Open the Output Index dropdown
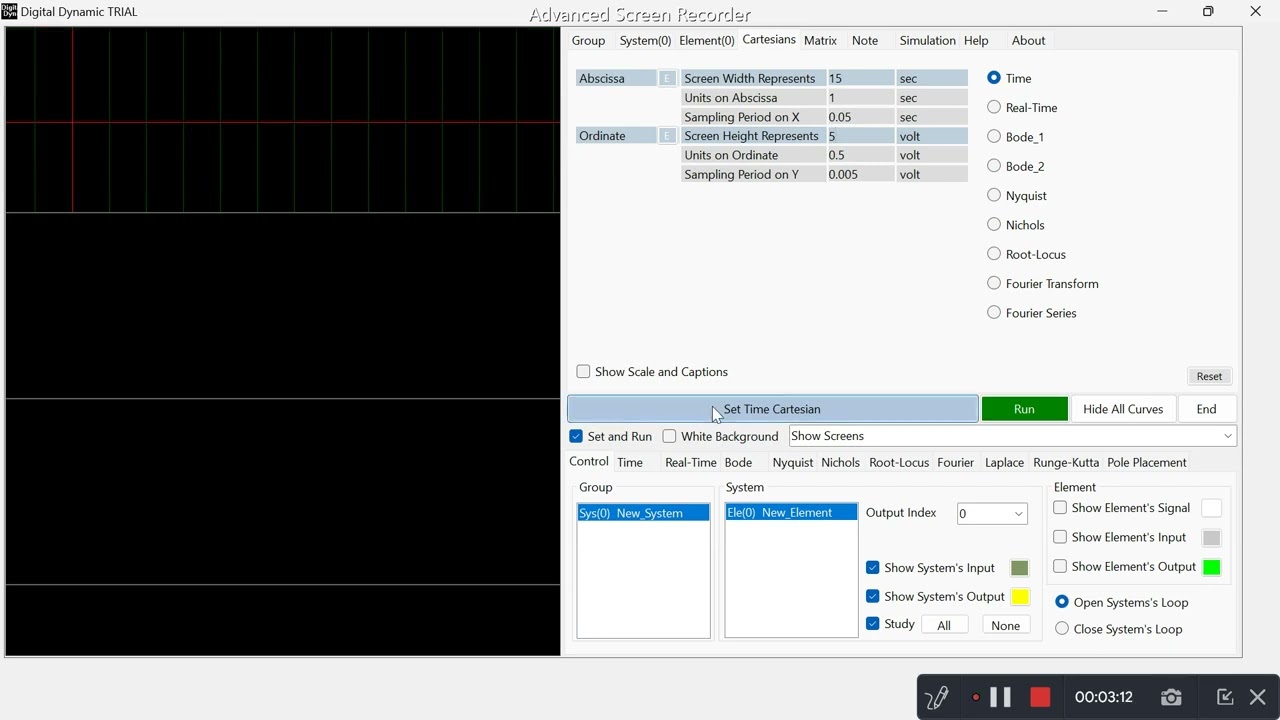Screen dimensions: 1280x720 [x=992, y=513]
